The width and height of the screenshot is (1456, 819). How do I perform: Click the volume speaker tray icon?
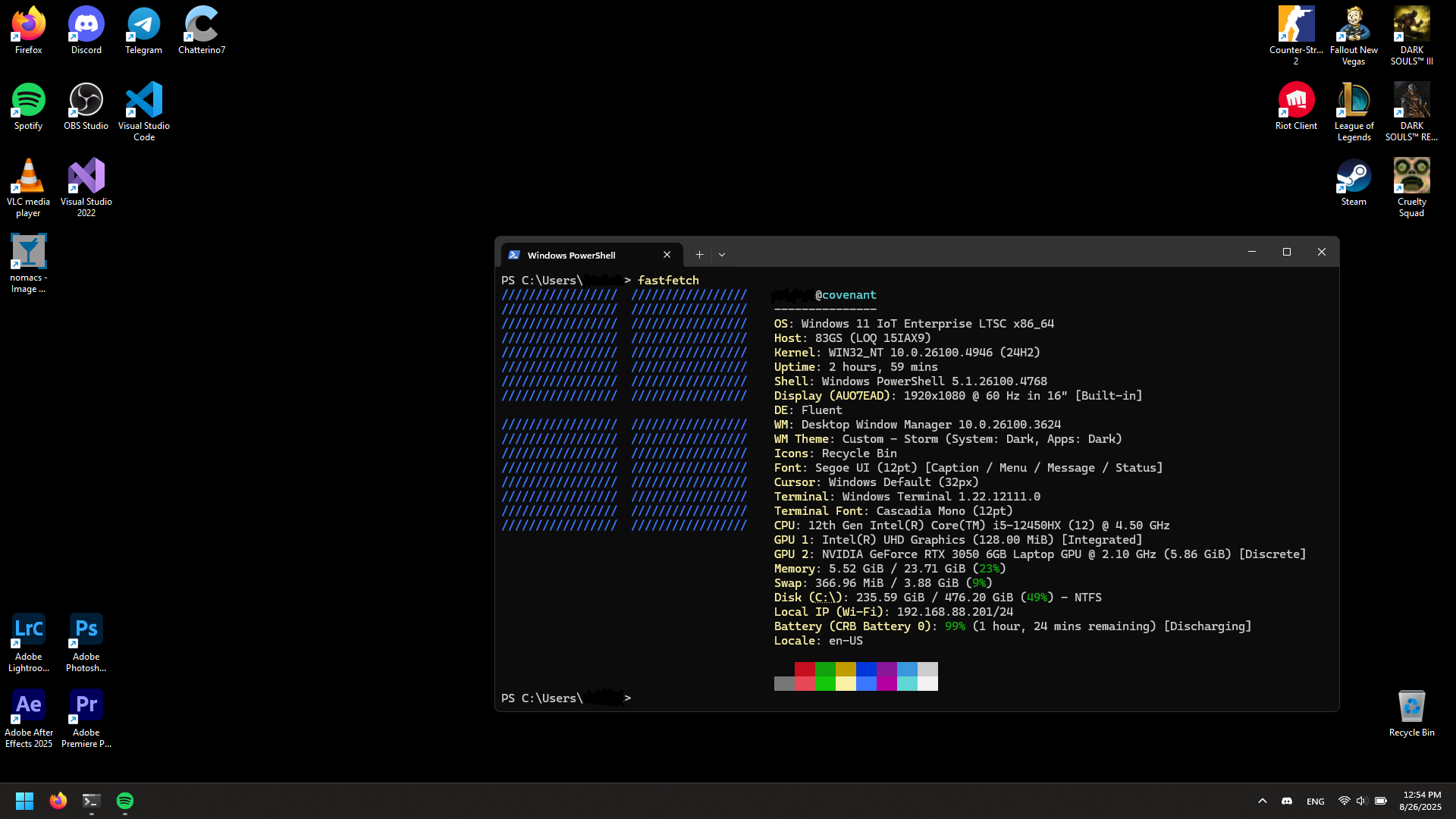[1361, 801]
